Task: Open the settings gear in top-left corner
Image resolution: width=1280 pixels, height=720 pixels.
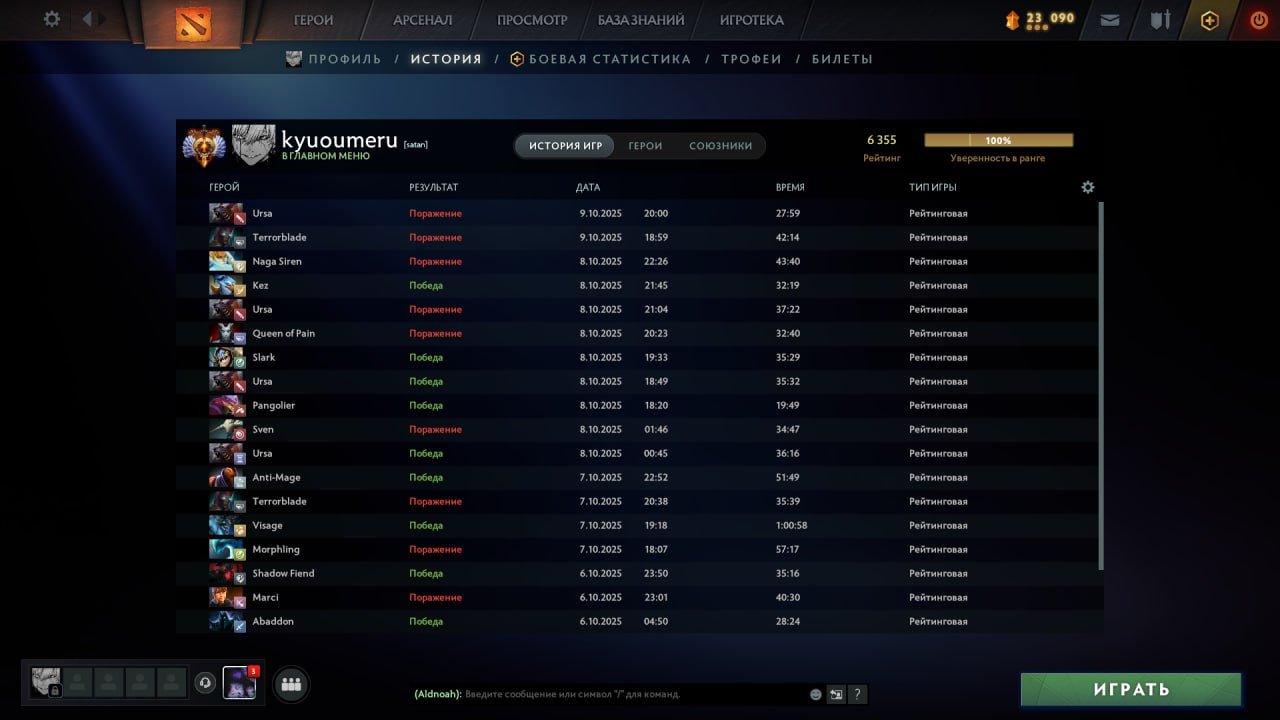Action: [x=52, y=19]
